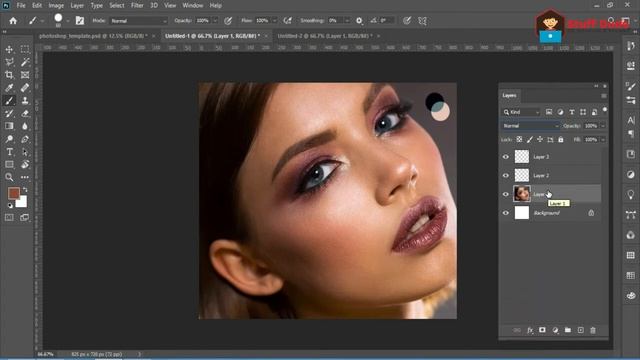Open the layer filter Kind dropdown
The height and width of the screenshot is (360, 640).
[522, 112]
